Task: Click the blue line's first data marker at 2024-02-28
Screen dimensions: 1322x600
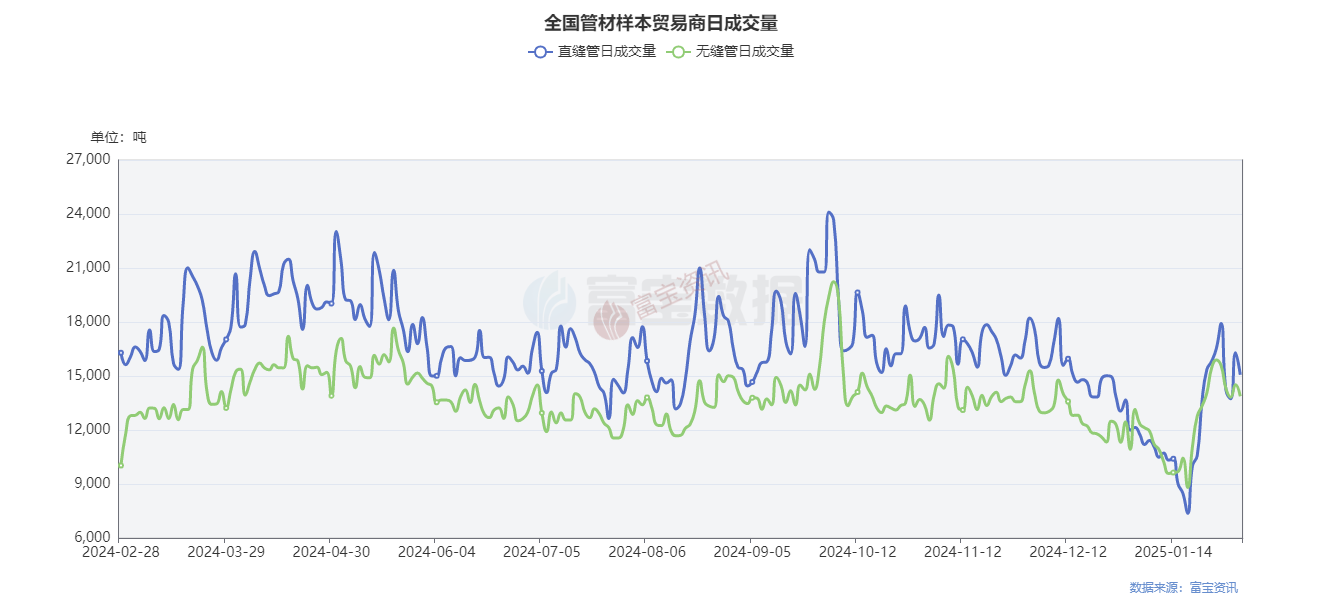Action: click(x=121, y=352)
